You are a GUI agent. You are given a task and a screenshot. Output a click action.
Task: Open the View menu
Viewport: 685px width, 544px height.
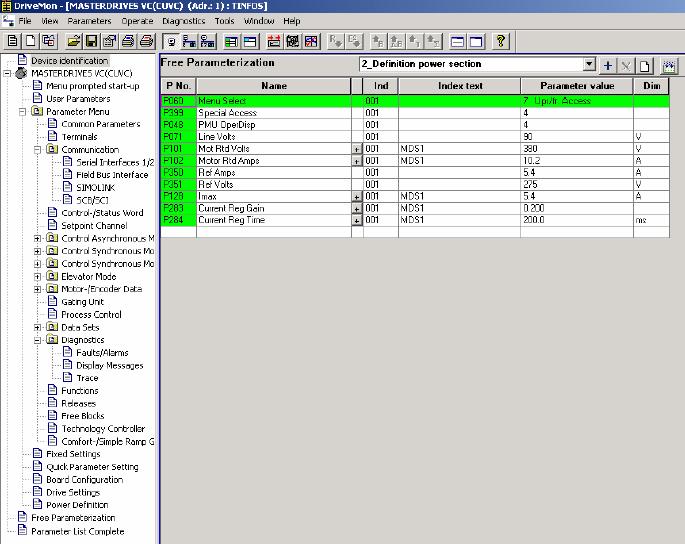pyautogui.click(x=49, y=21)
